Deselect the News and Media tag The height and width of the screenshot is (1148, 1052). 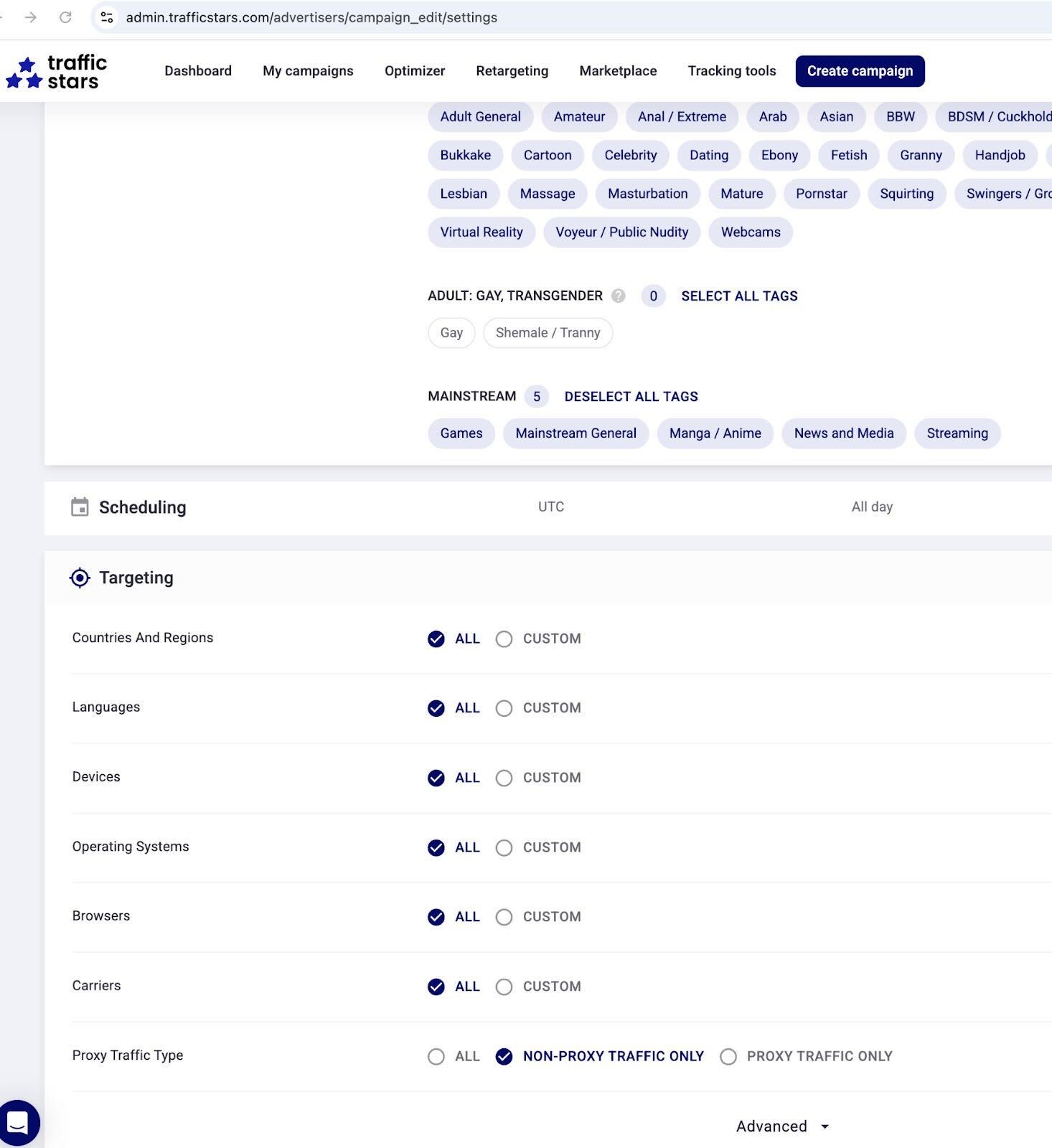pos(844,433)
